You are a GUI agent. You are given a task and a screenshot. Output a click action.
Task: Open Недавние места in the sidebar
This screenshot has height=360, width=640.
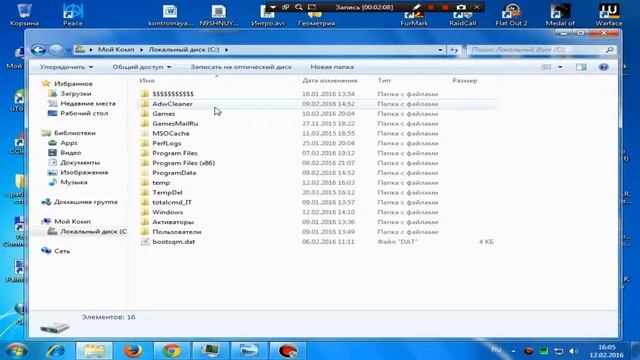88,103
